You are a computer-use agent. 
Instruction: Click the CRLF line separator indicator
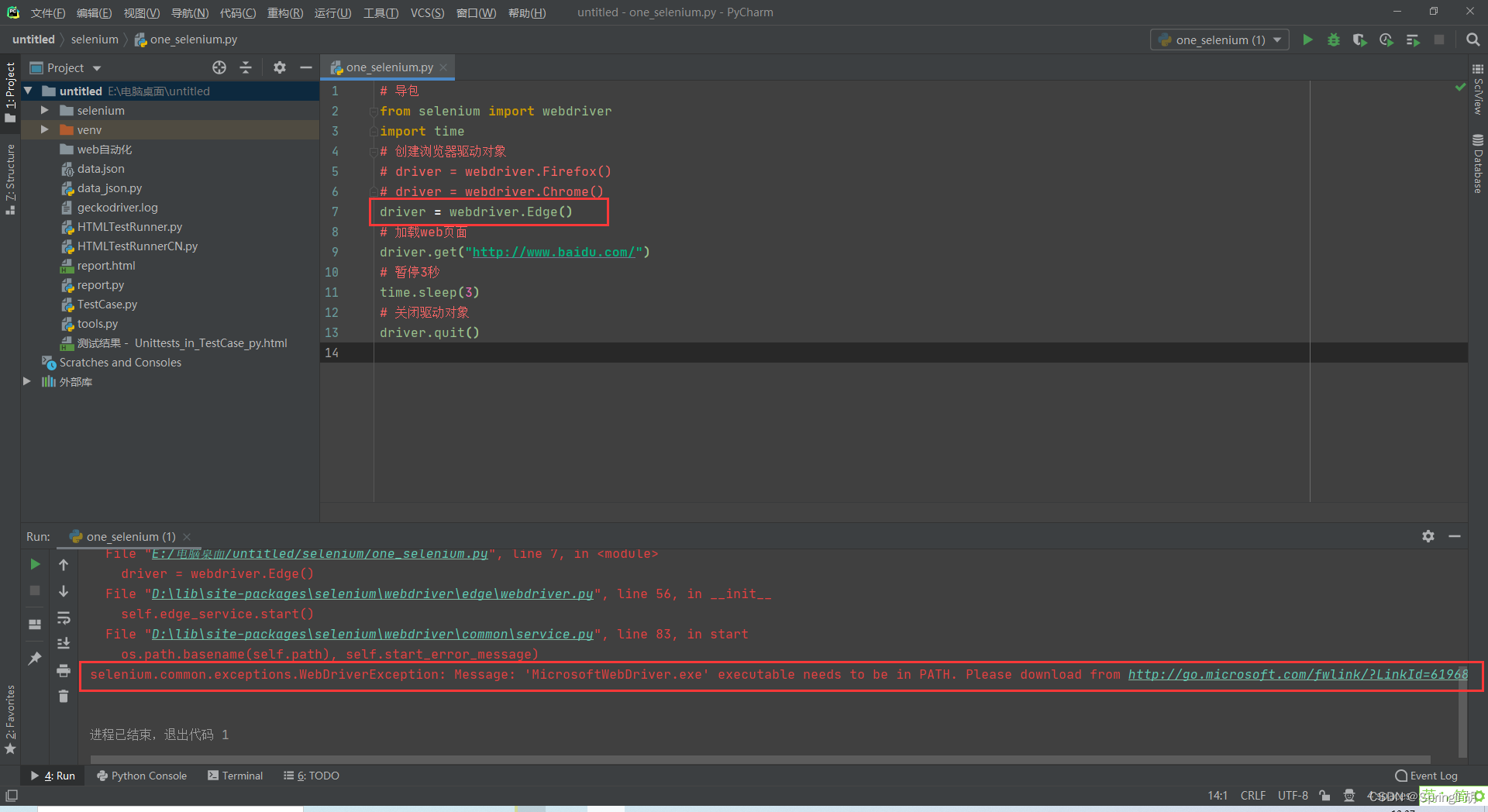point(1253,796)
